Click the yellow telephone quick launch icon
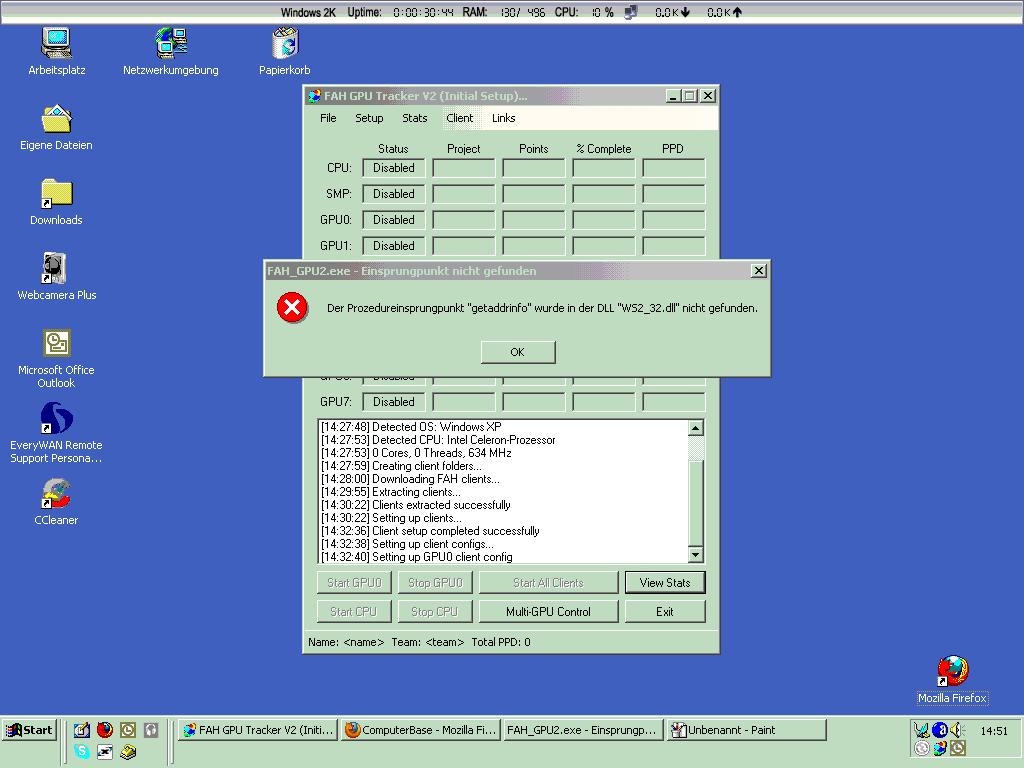This screenshot has height=768, width=1024. [128, 752]
